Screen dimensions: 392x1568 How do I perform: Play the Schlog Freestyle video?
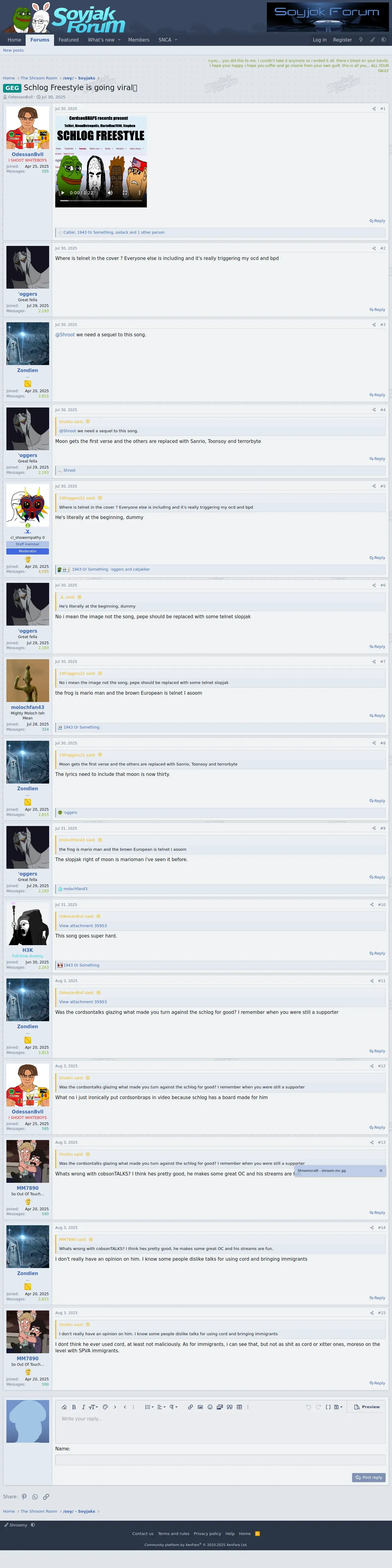point(63,192)
